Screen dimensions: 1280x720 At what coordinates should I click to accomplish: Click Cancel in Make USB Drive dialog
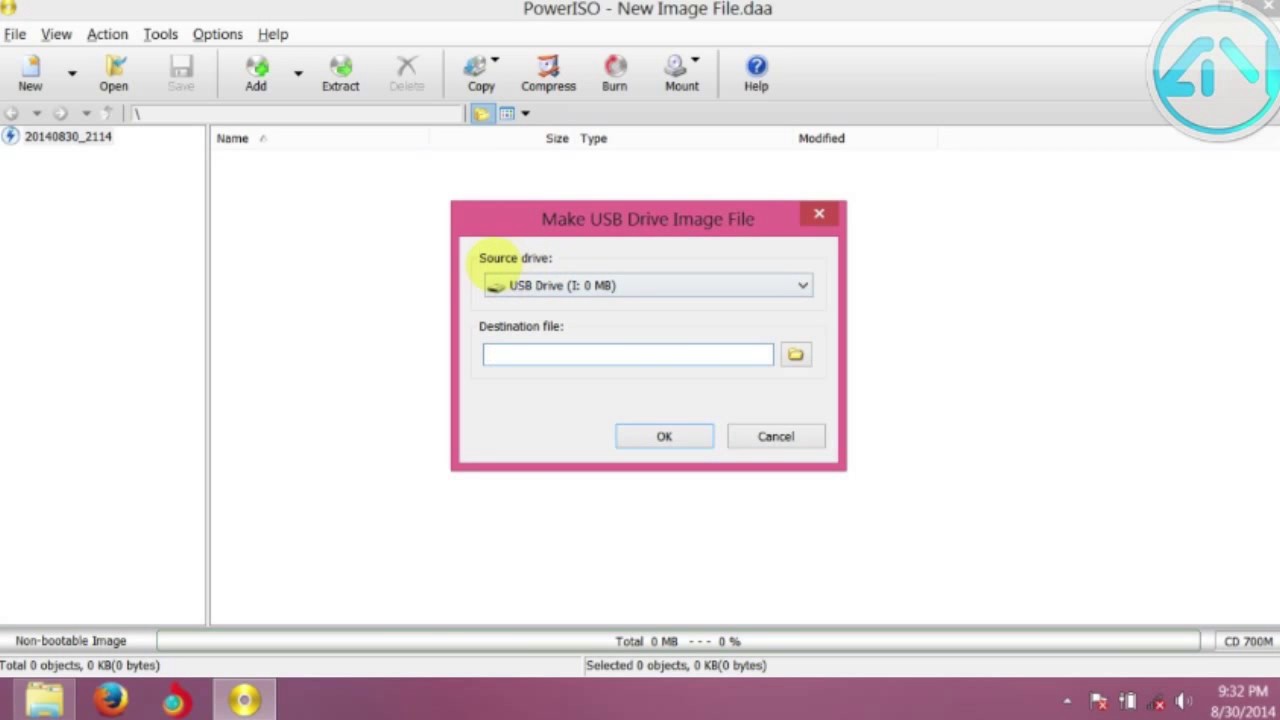tap(776, 436)
